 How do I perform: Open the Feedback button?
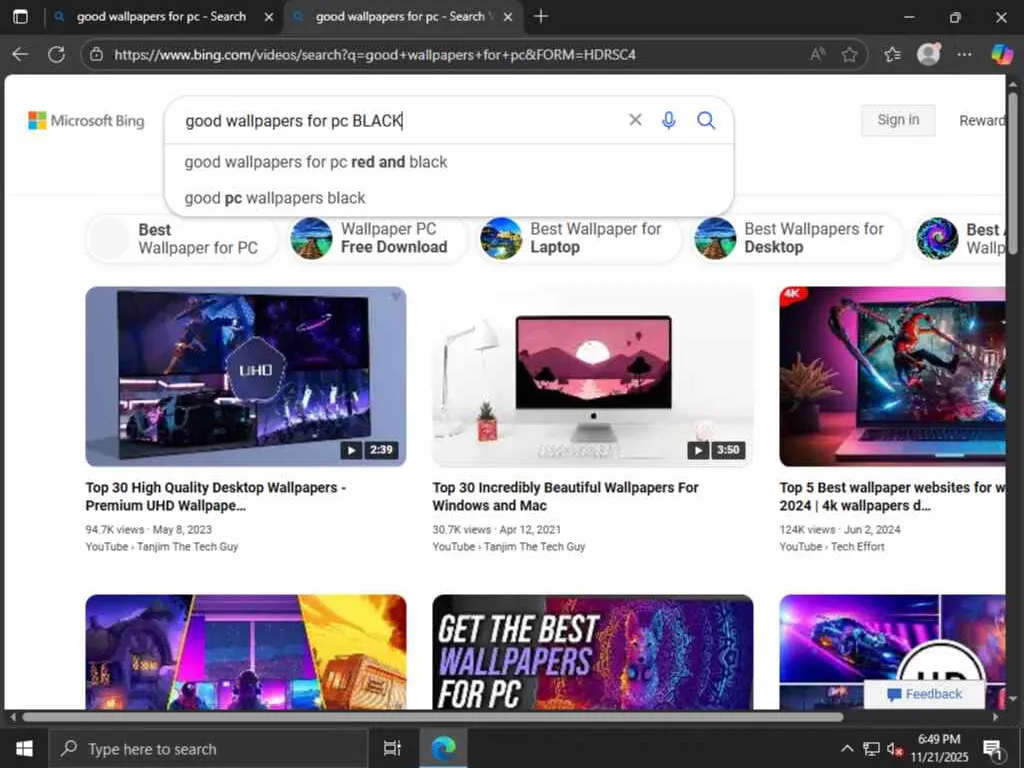(x=924, y=694)
